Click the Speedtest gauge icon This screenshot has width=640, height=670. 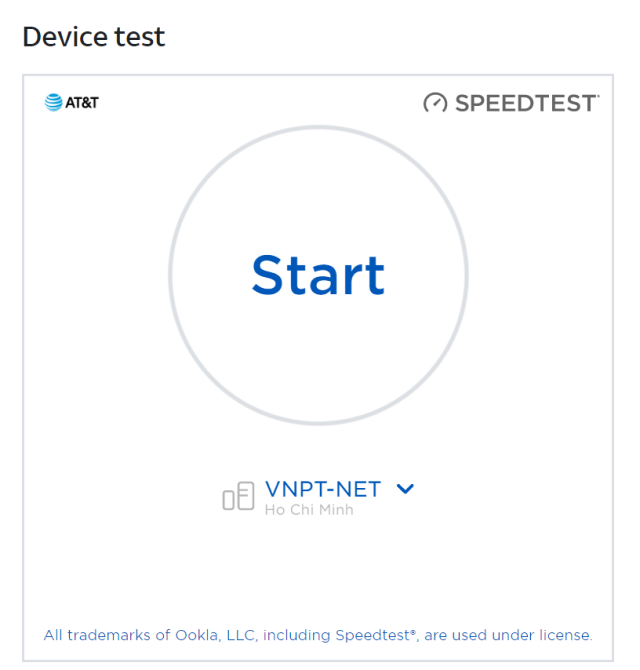435,103
